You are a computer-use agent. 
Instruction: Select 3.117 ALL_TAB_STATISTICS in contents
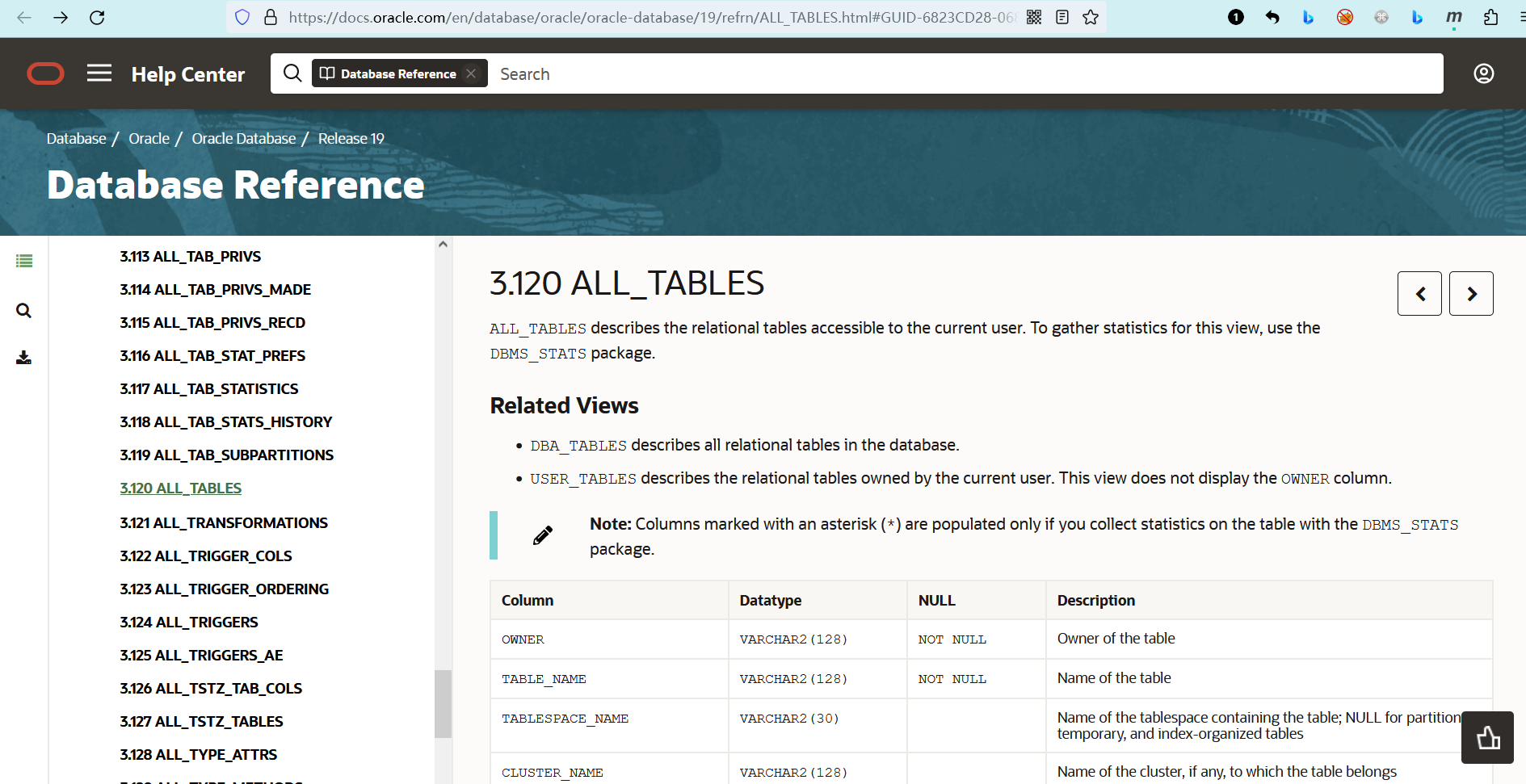tap(209, 388)
